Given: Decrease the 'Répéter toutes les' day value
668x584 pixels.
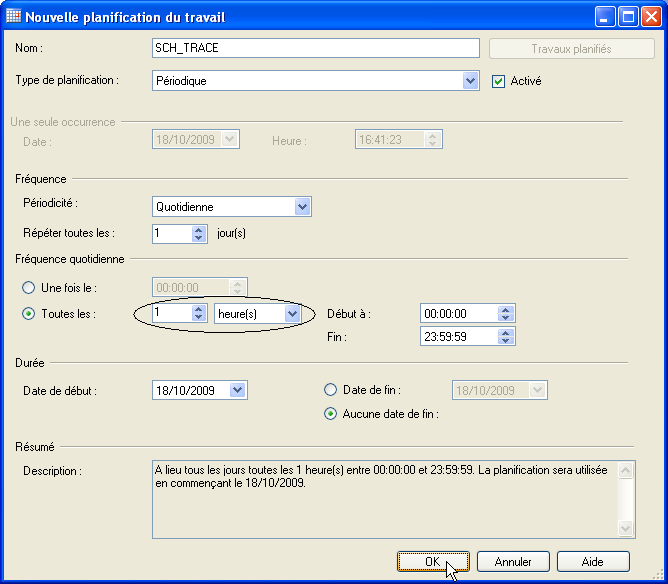Looking at the screenshot, I should click(x=198, y=238).
